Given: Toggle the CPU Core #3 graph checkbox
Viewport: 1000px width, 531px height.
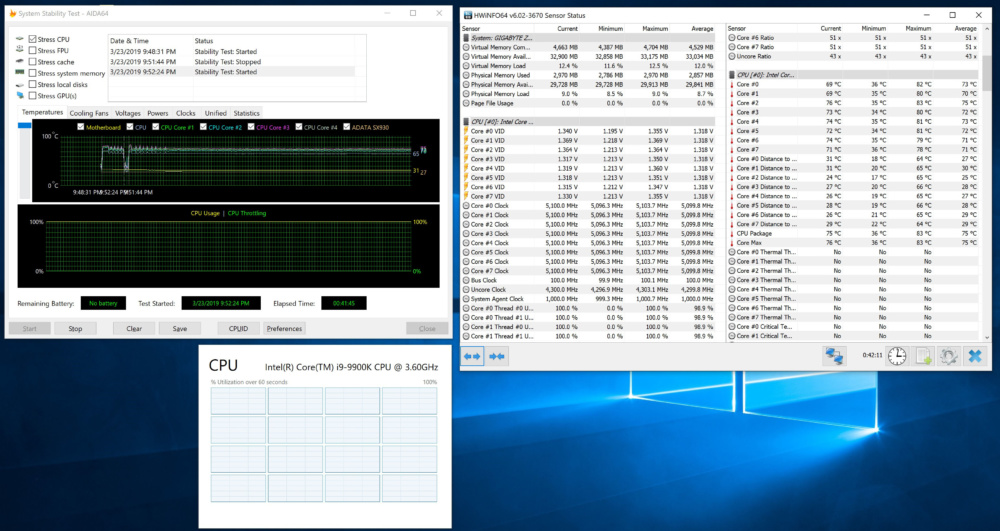Looking at the screenshot, I should click(x=251, y=127).
